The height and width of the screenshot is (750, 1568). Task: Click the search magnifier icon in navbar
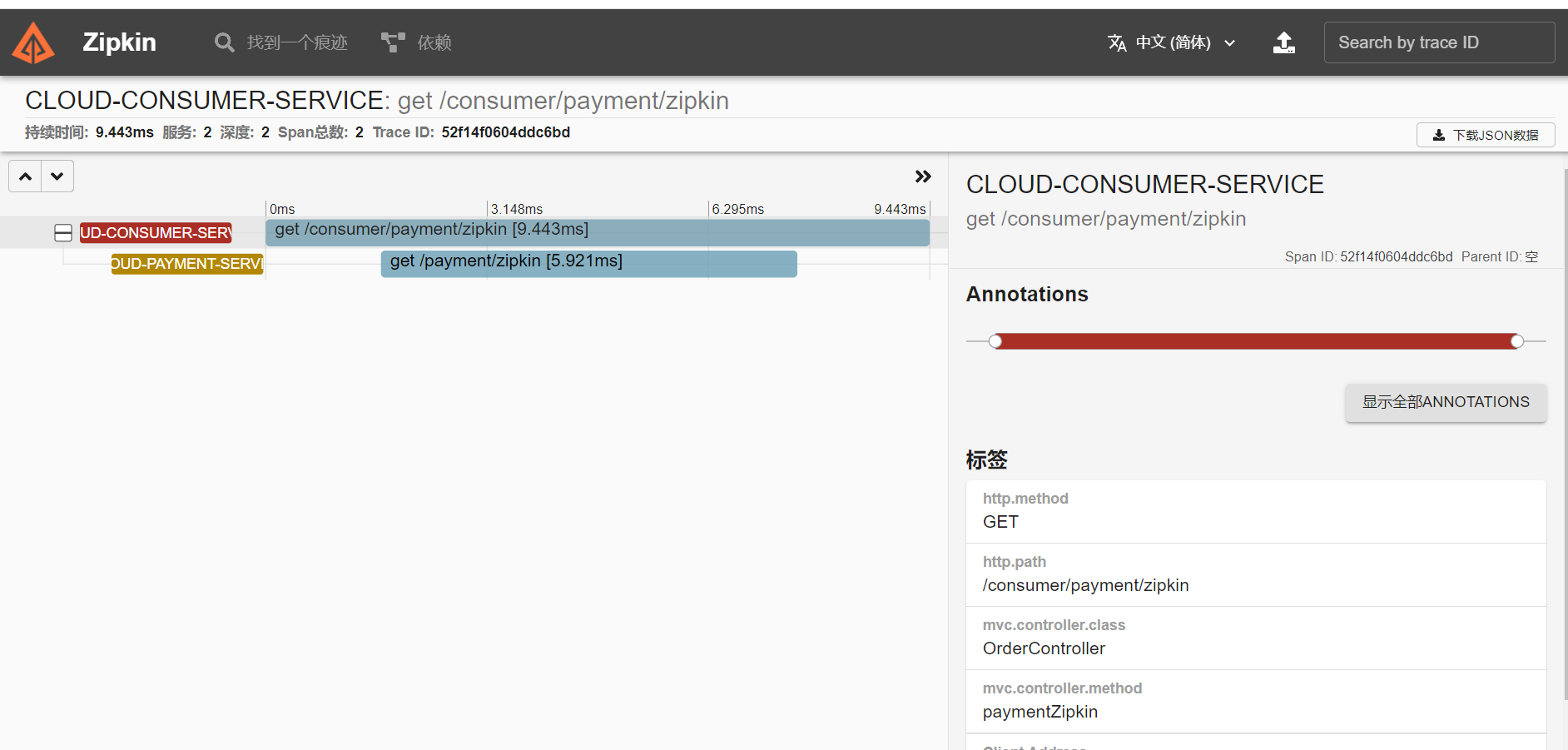[224, 42]
